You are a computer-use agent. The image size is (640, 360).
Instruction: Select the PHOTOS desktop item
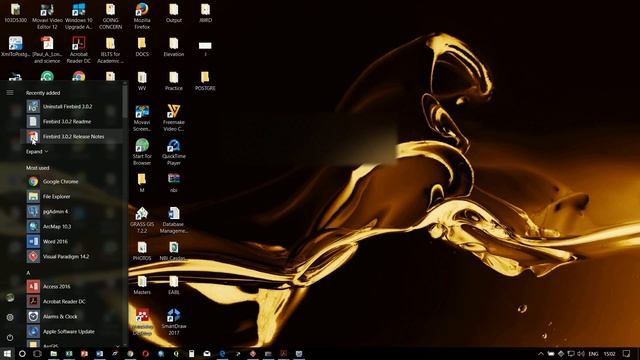(142, 251)
